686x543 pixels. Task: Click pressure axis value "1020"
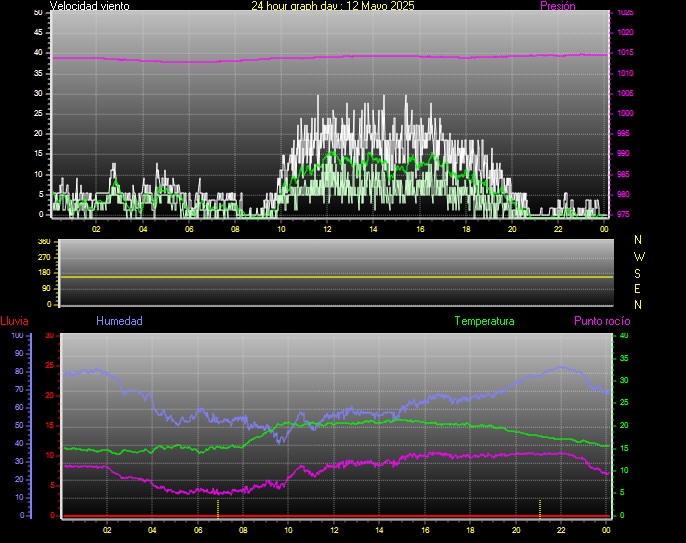pyautogui.click(x=625, y=32)
